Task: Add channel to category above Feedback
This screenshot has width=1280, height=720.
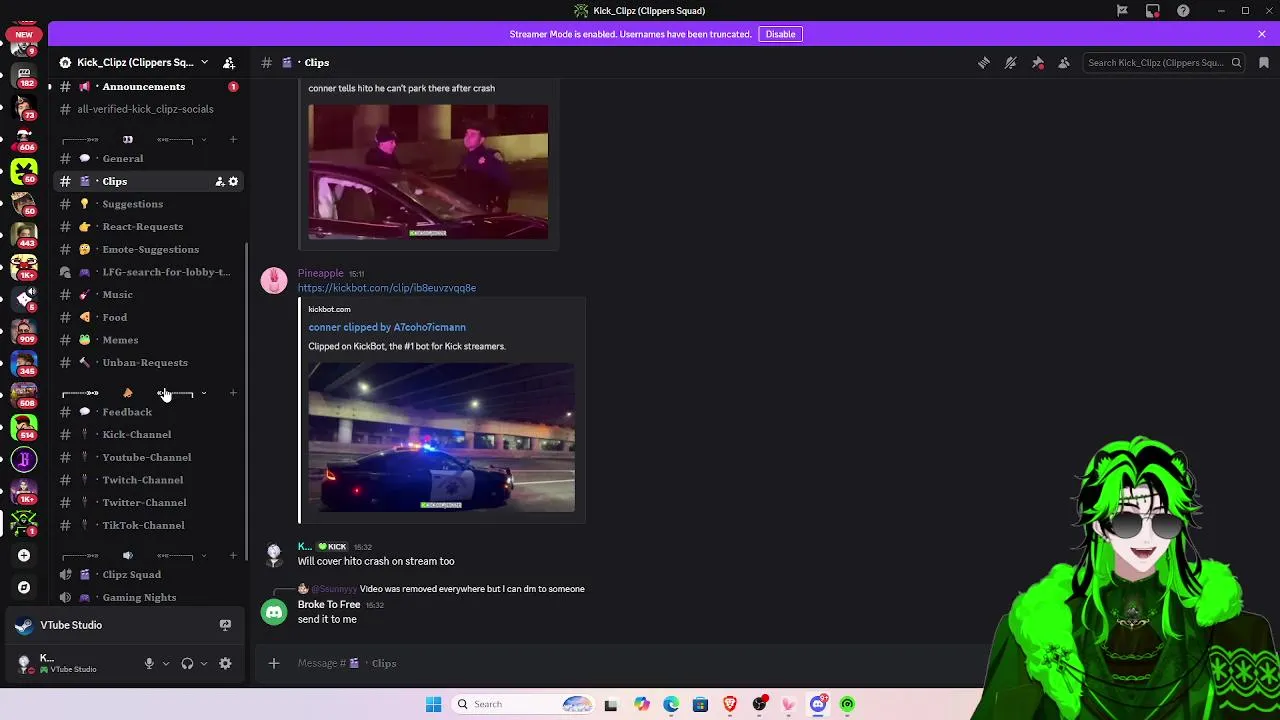Action: (233, 393)
